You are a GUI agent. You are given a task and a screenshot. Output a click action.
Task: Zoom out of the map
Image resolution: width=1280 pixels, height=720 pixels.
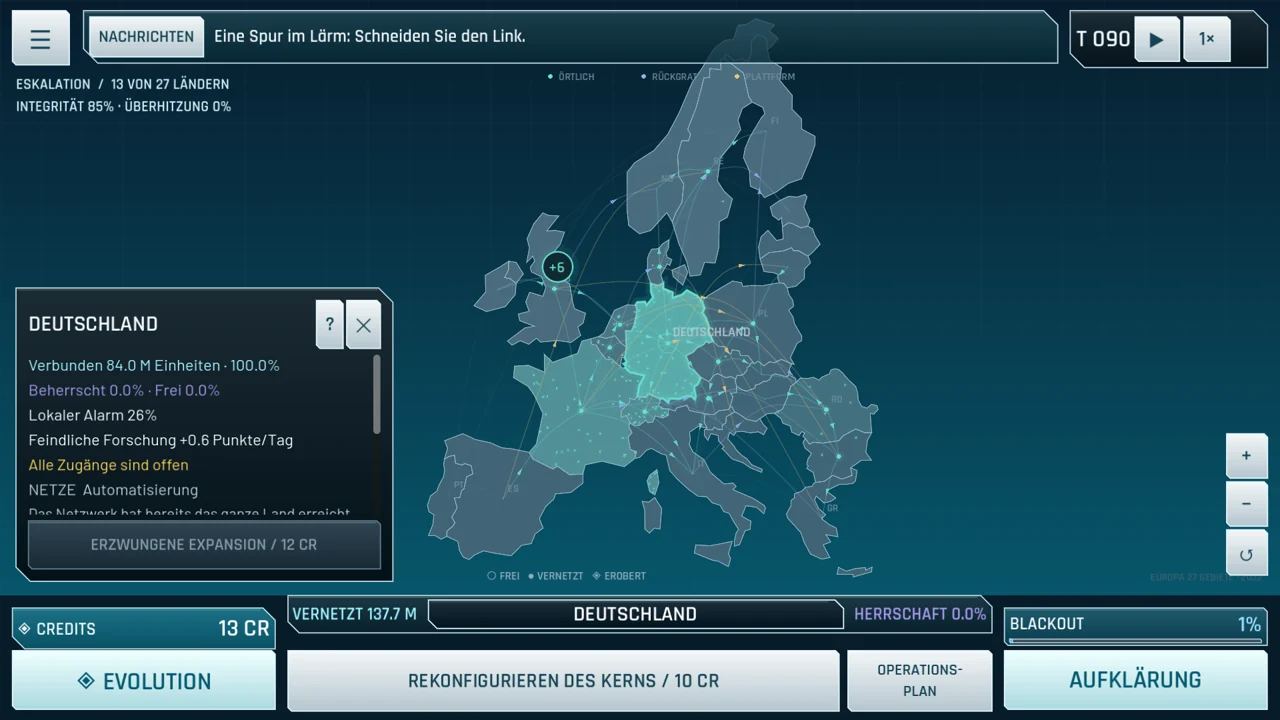1246,503
